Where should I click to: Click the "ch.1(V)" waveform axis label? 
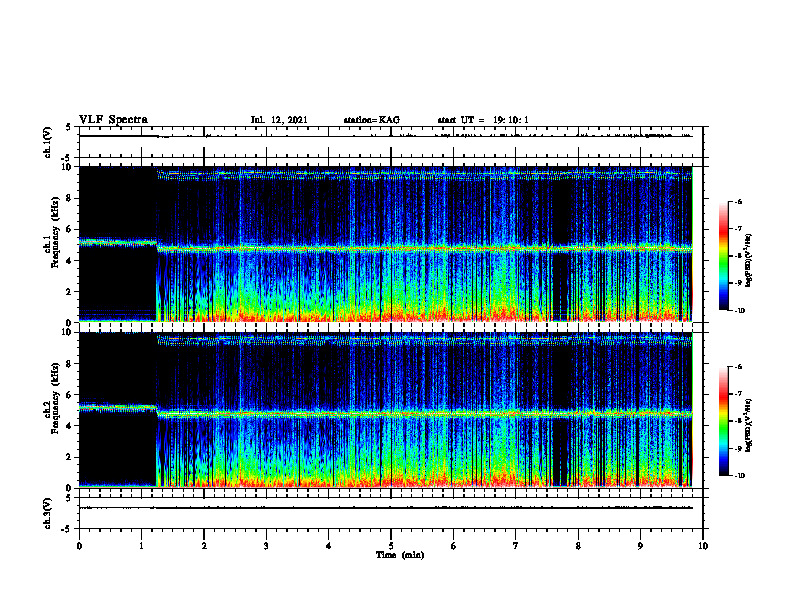[48, 142]
